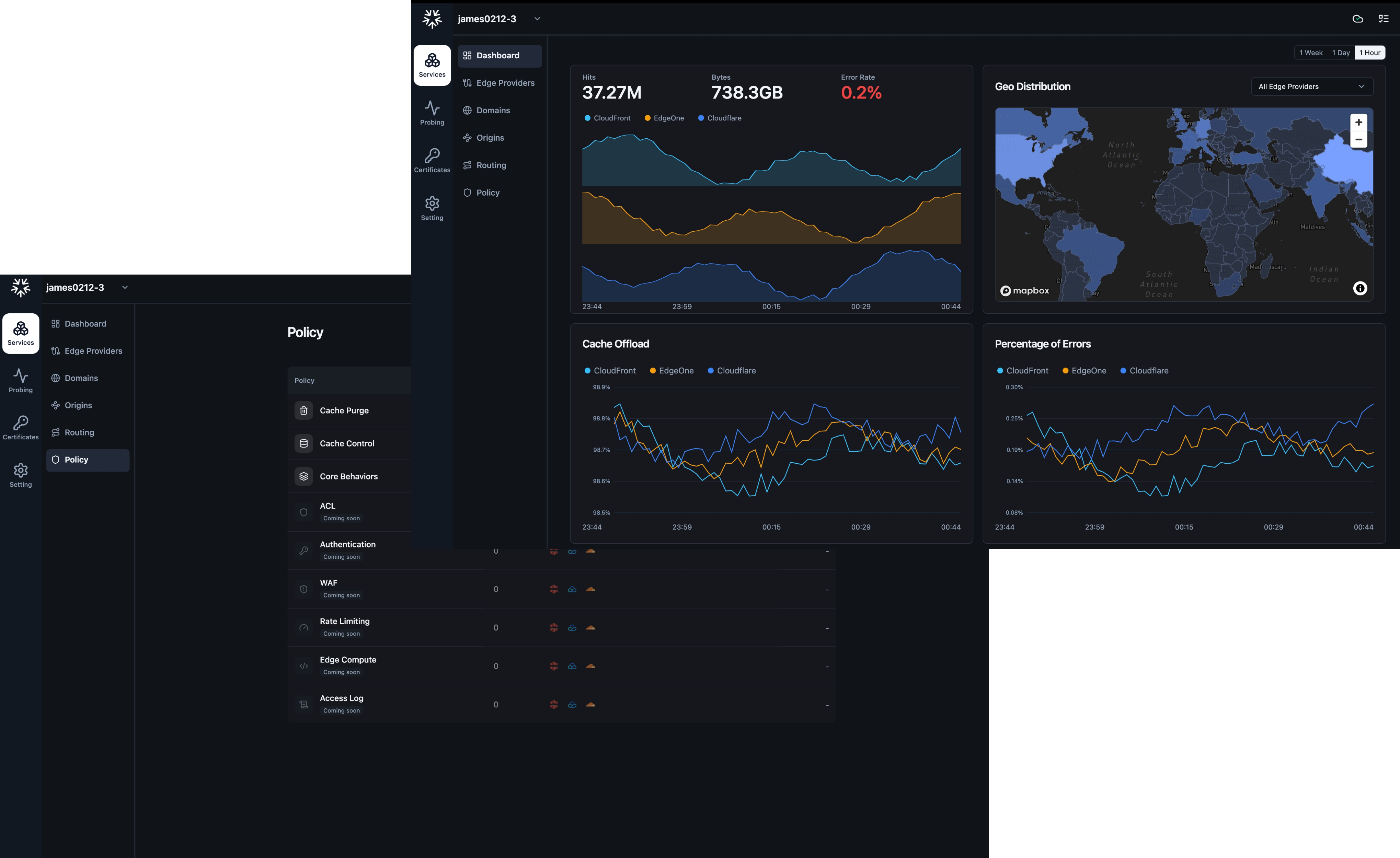Open Cache Purge policy row
The width and height of the screenshot is (1400, 858).
click(344, 410)
